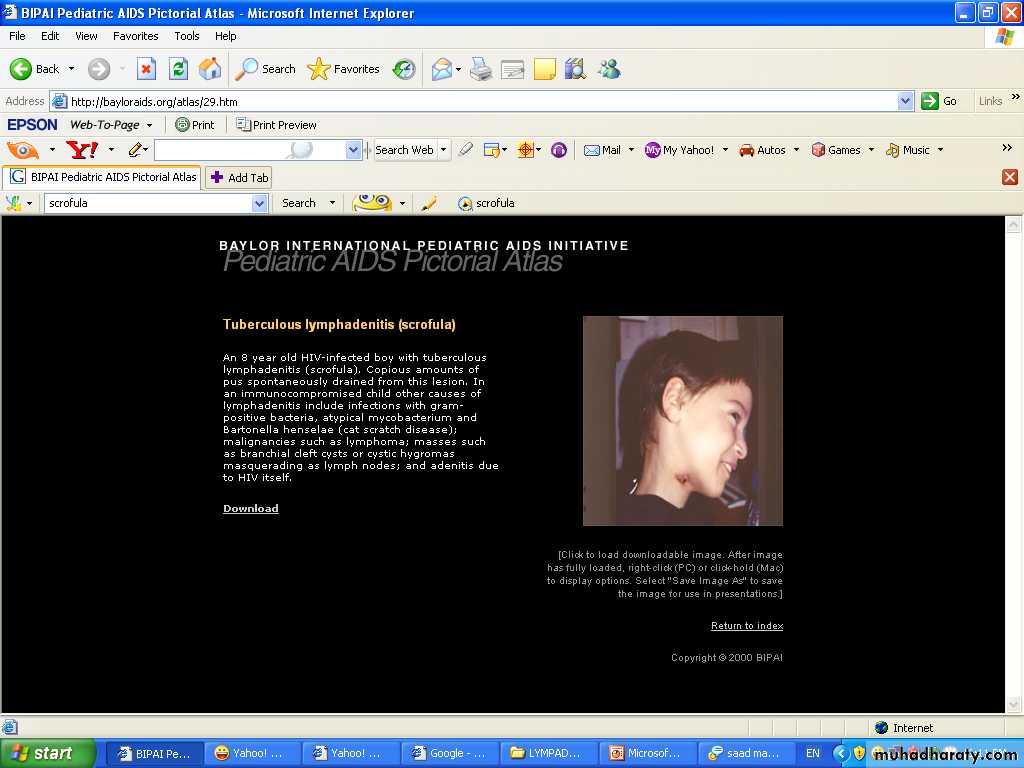Click the Add Tab button
Viewport: 1024px width, 768px height.
pyautogui.click(x=239, y=178)
